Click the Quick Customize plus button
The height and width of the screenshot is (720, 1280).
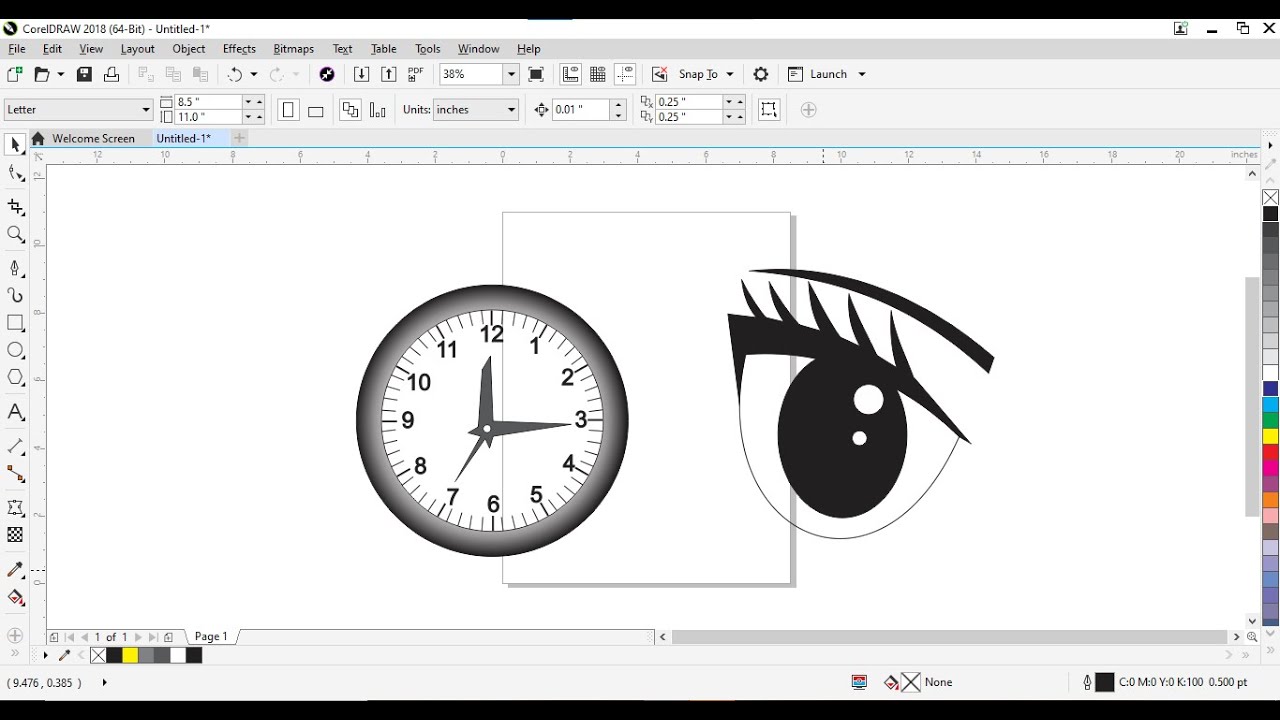809,110
